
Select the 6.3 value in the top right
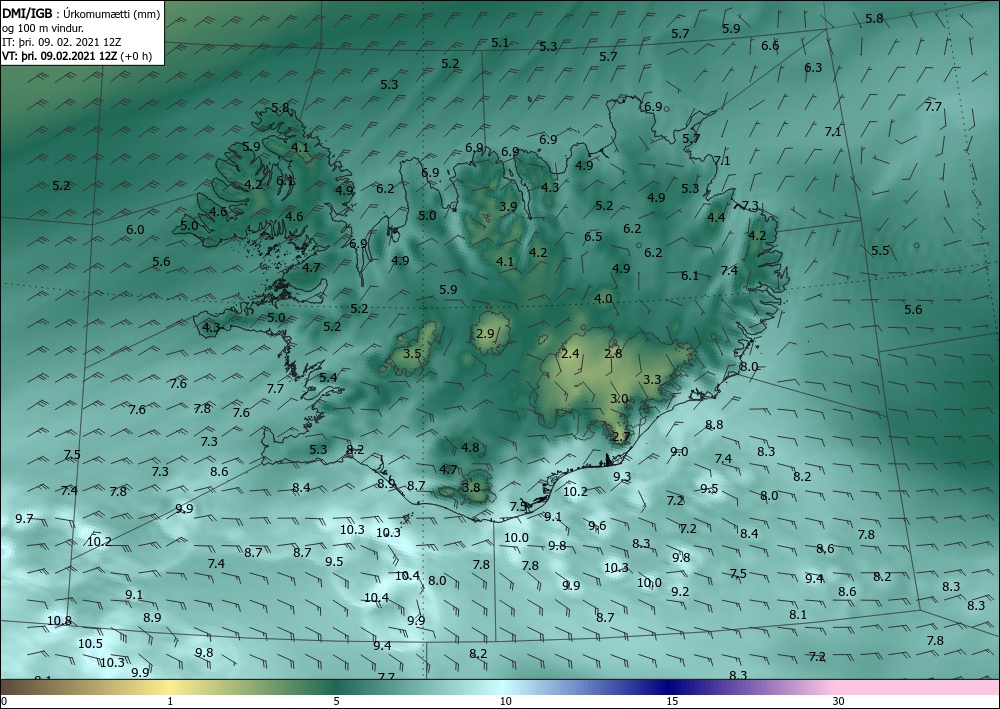tap(813, 67)
